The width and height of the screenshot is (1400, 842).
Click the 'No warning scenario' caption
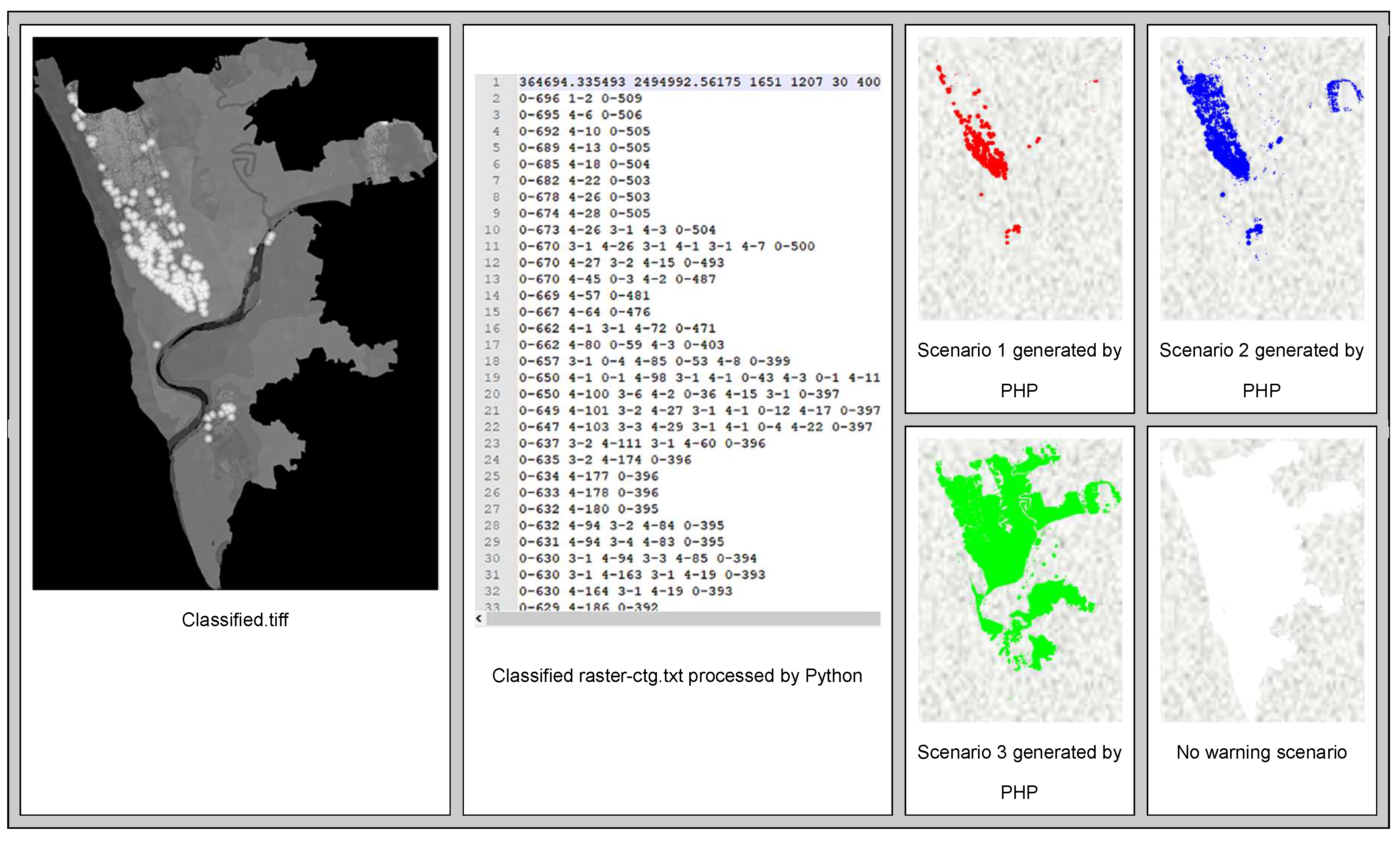tap(1262, 752)
